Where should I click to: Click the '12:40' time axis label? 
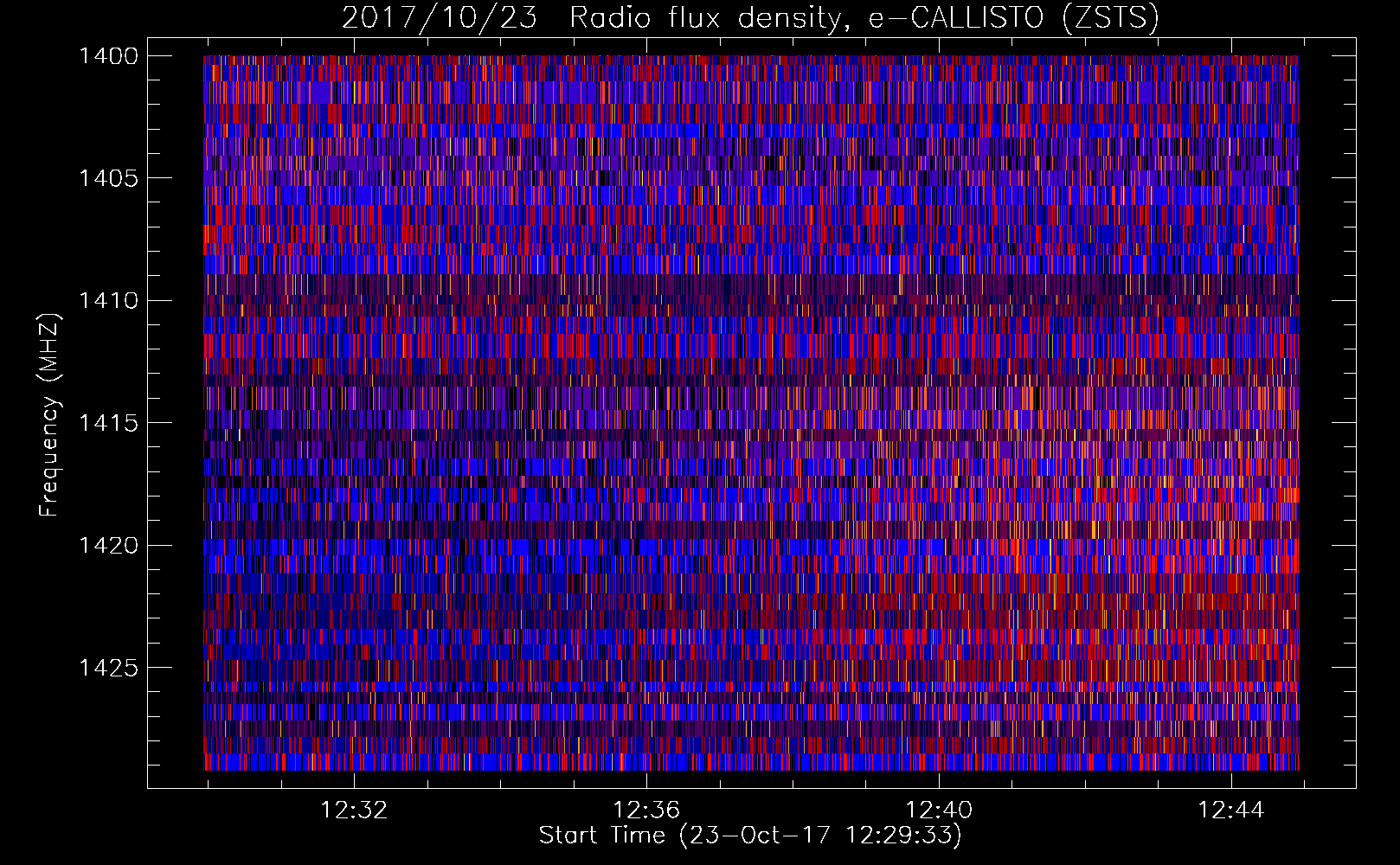point(939,811)
